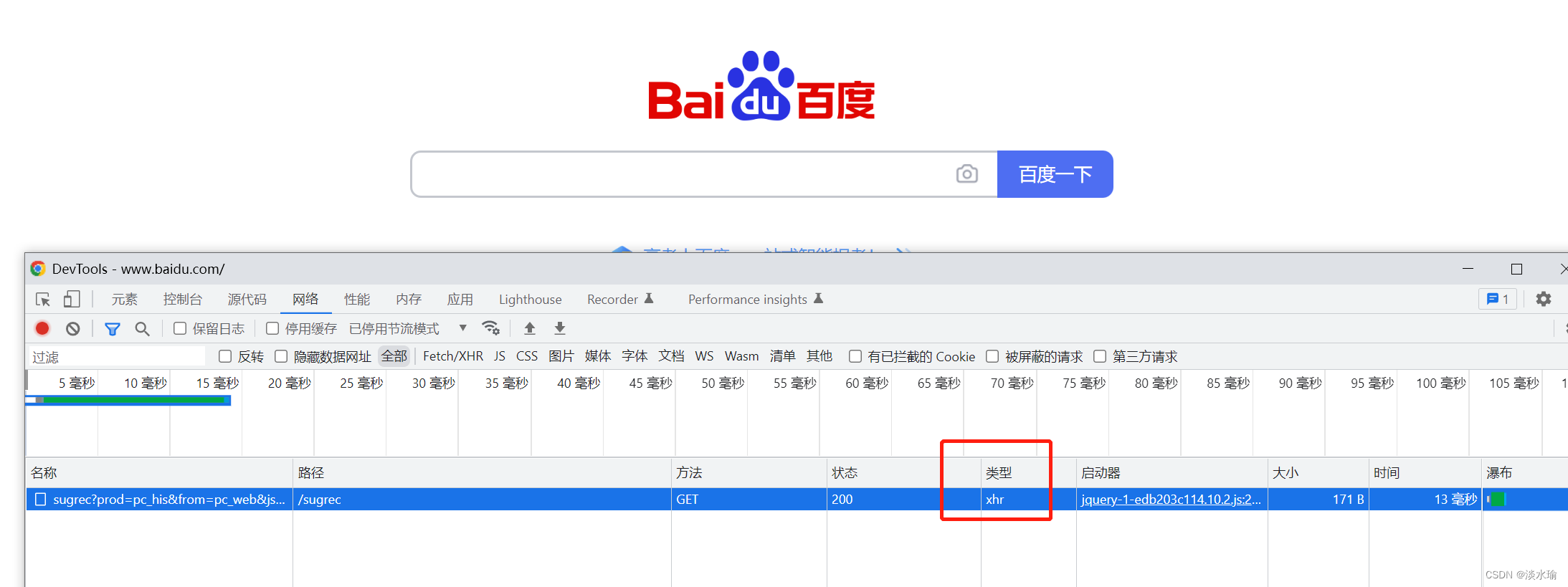Viewport: 1568px width, 587px height.
Task: Click the camera image search icon
Action: click(967, 173)
